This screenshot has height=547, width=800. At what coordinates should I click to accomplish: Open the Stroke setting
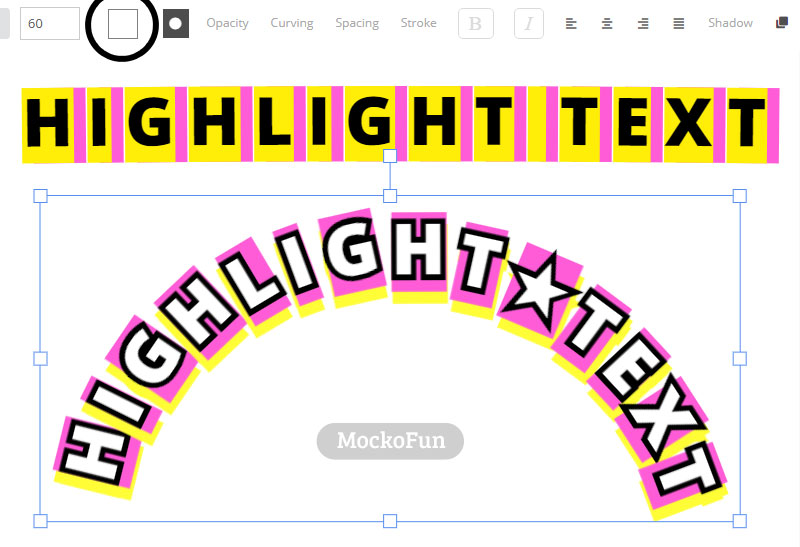pyautogui.click(x=418, y=23)
